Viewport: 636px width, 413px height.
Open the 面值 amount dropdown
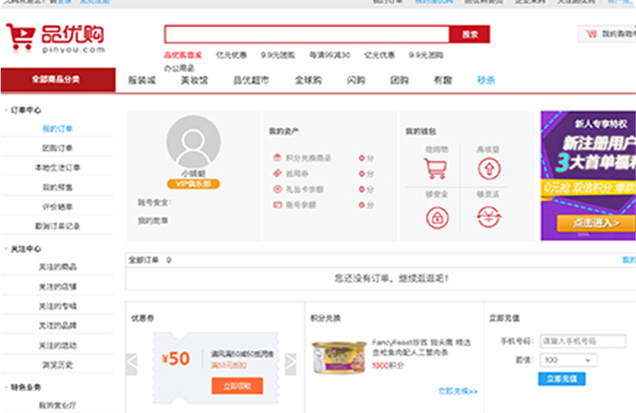pyautogui.click(x=565, y=359)
